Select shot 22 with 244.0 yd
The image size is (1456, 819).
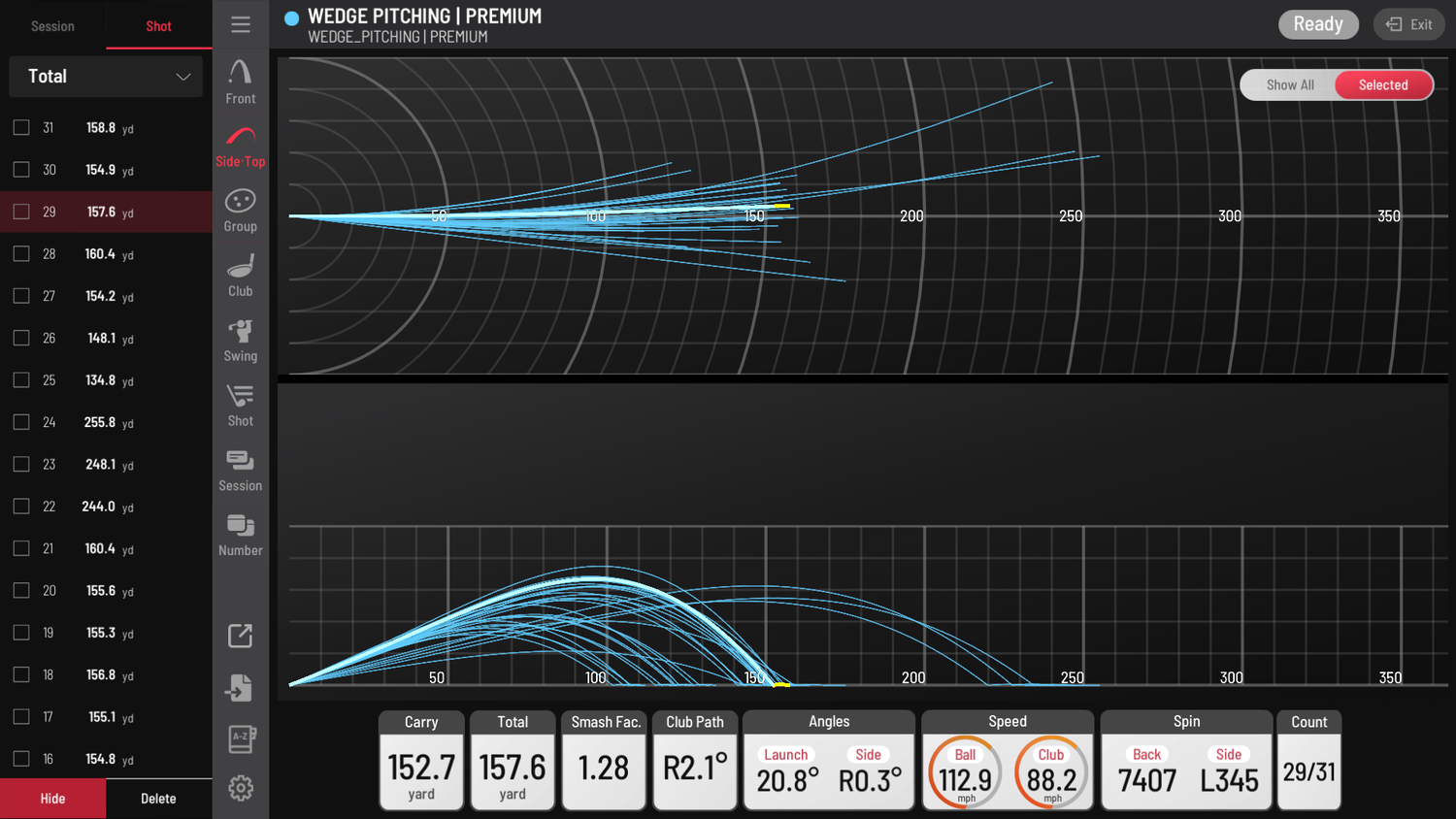(x=106, y=507)
